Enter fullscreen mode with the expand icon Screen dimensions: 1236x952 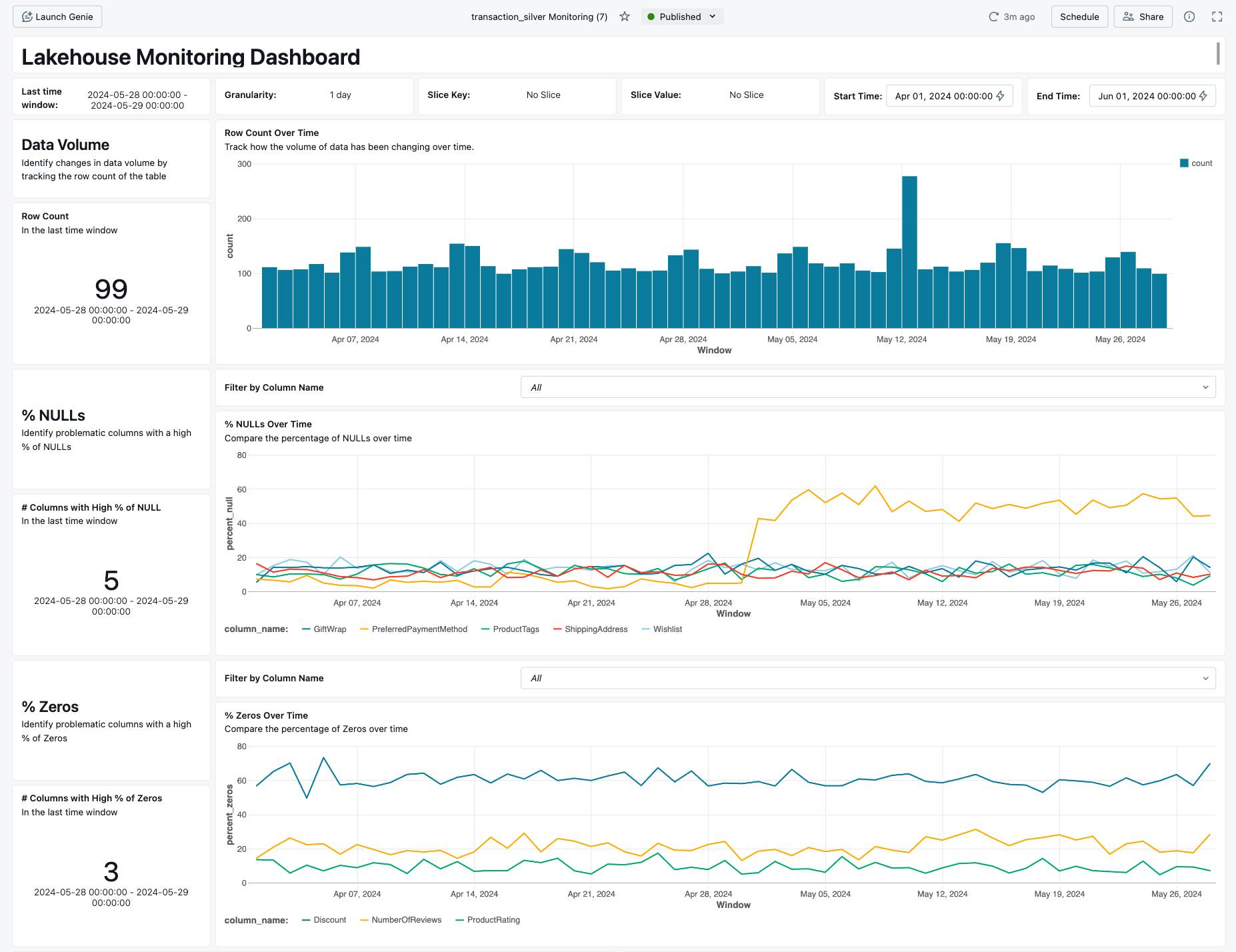tap(1217, 17)
